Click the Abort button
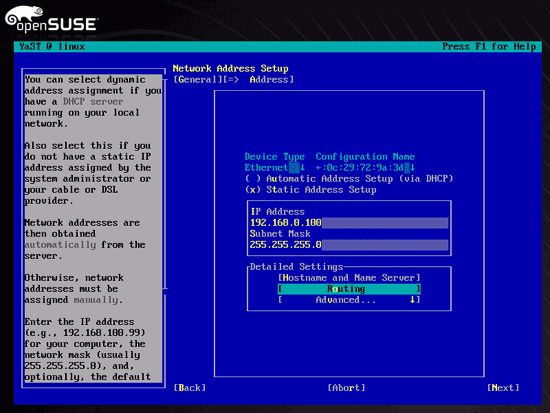 [346, 388]
